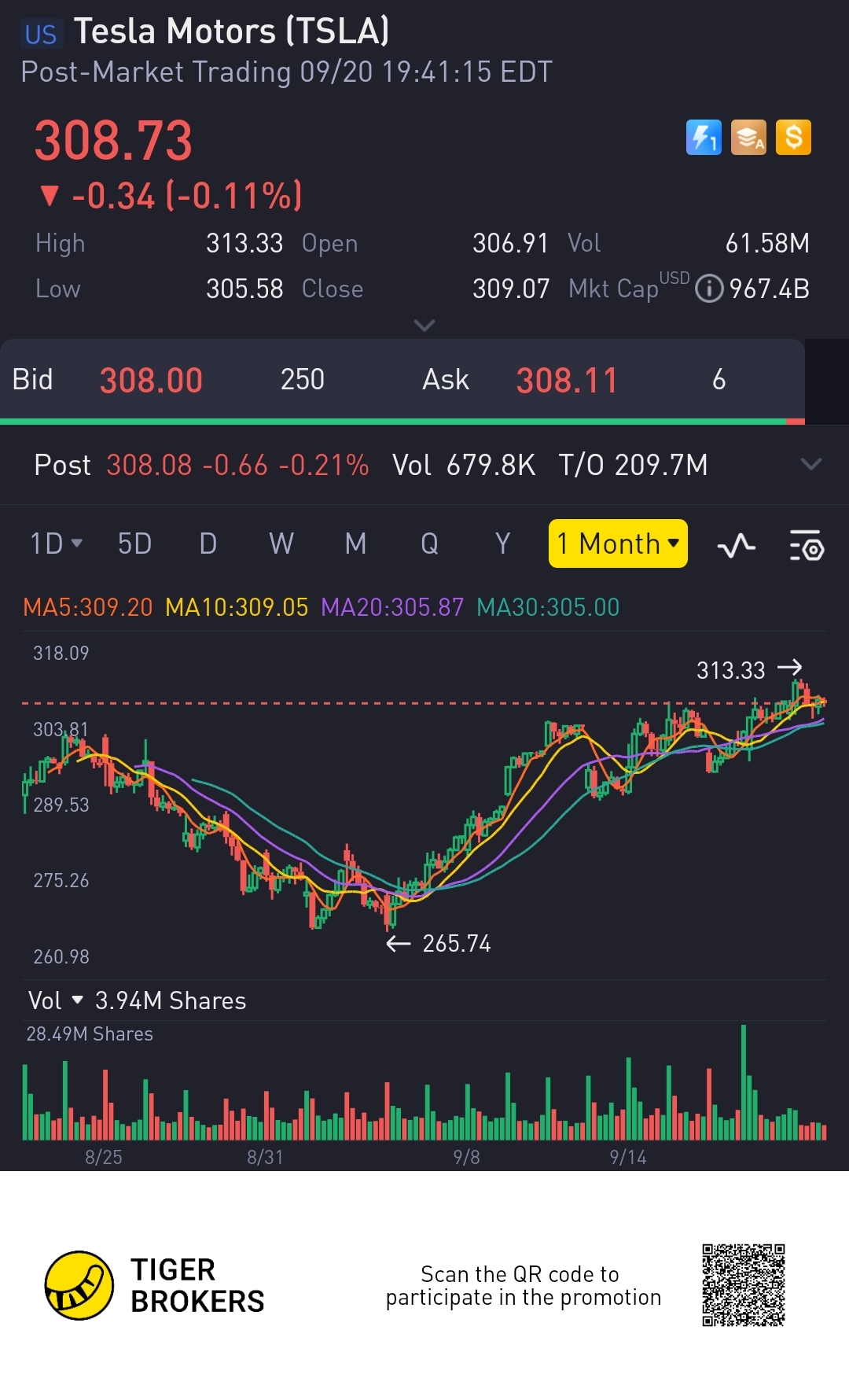Tap the MA30:305.00 indicator label
849x1400 pixels.
(x=548, y=607)
